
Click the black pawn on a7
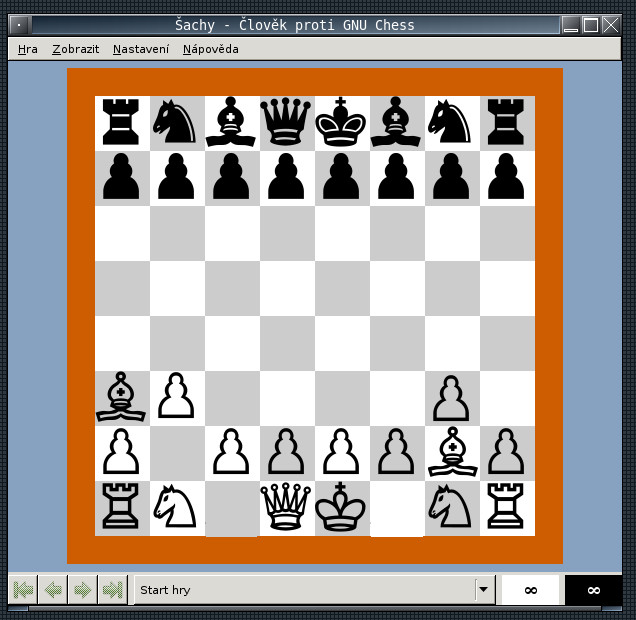click(x=121, y=176)
